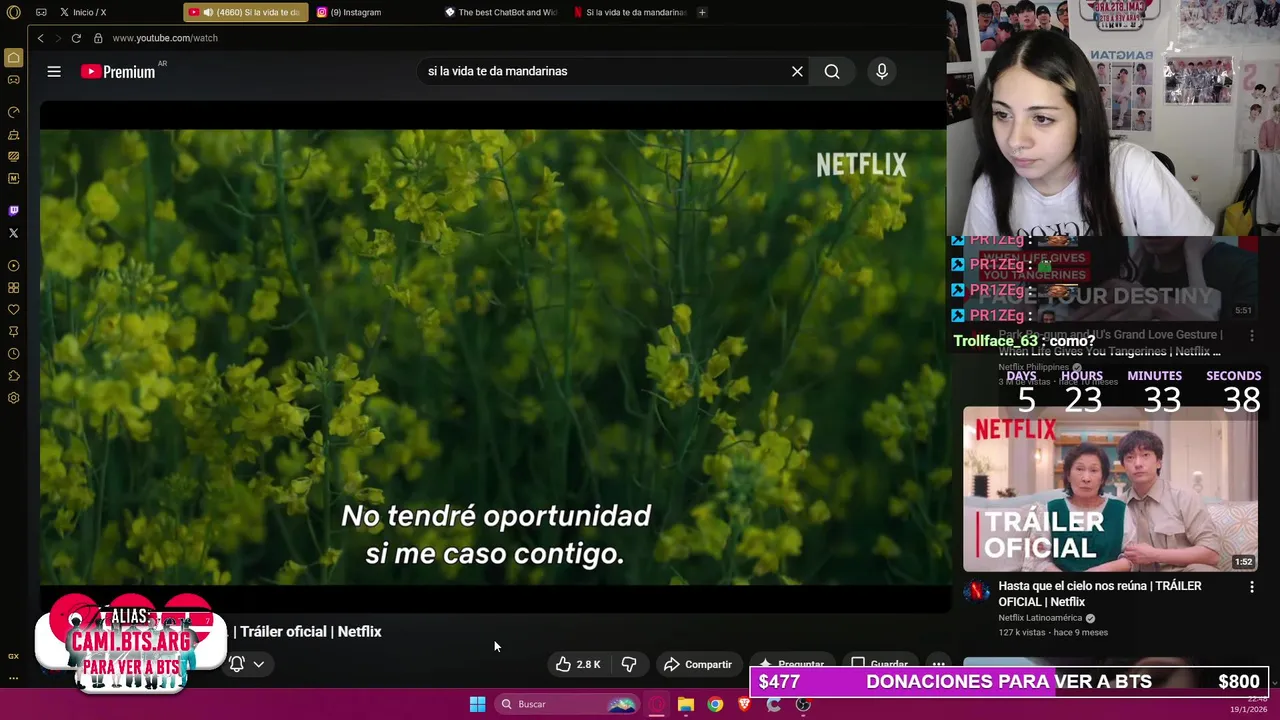The width and height of the screenshot is (1280, 720).
Task: Open Google Chrome from the taskbar
Action: [x=715, y=704]
